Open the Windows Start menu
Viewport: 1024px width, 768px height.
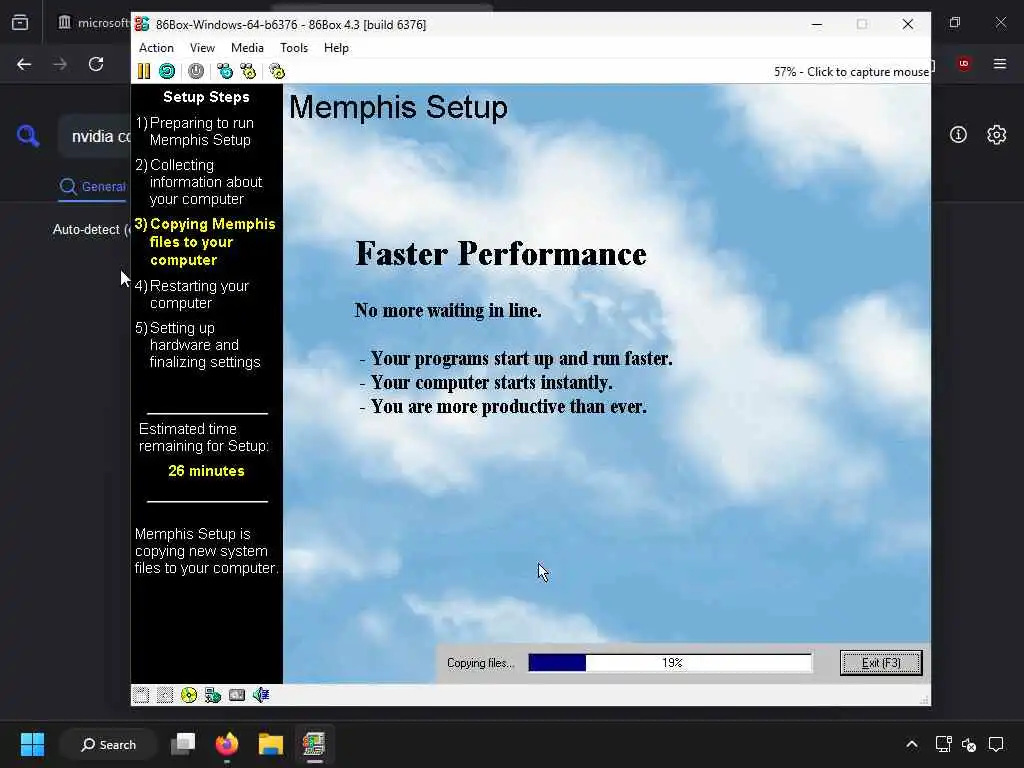32,744
